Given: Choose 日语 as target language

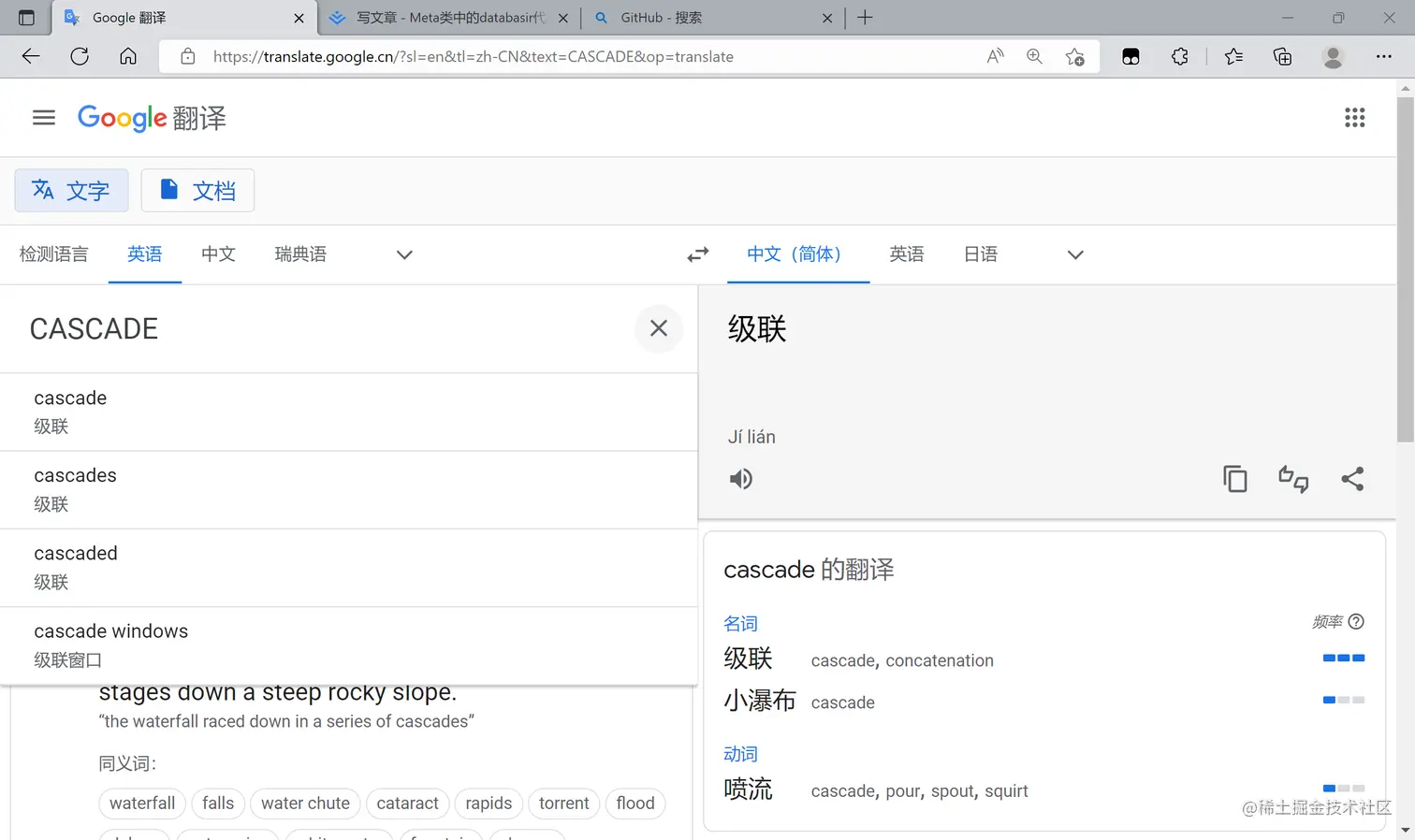Looking at the screenshot, I should point(981,254).
